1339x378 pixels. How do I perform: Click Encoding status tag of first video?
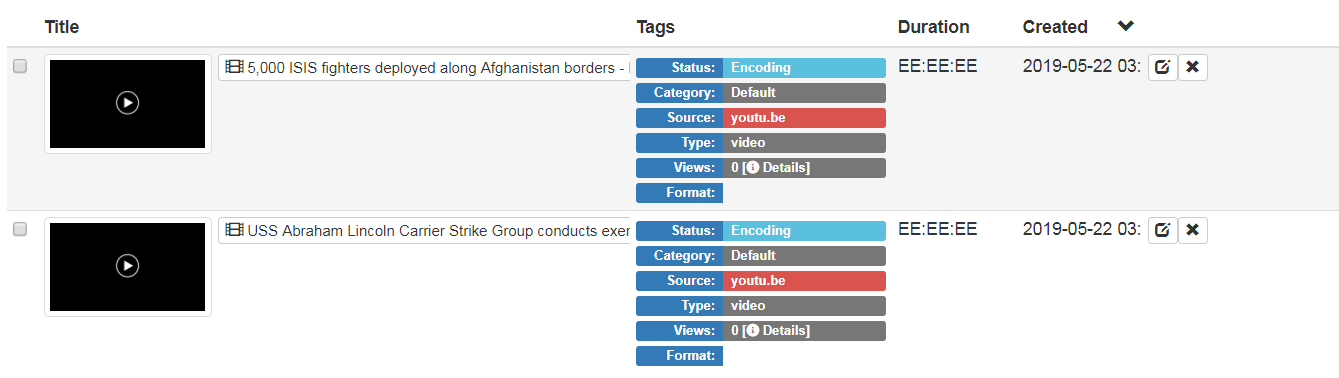pyautogui.click(x=804, y=68)
